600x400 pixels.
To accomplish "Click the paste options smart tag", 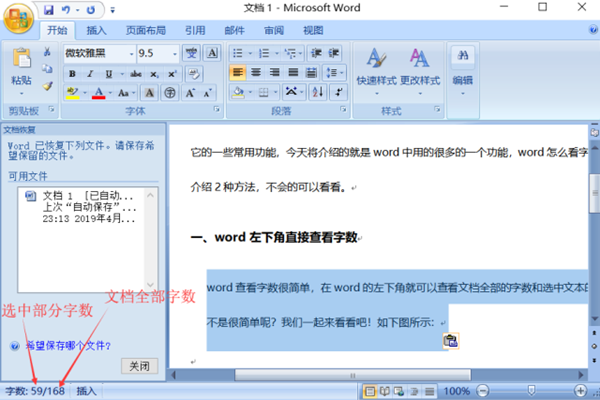I will click(450, 342).
